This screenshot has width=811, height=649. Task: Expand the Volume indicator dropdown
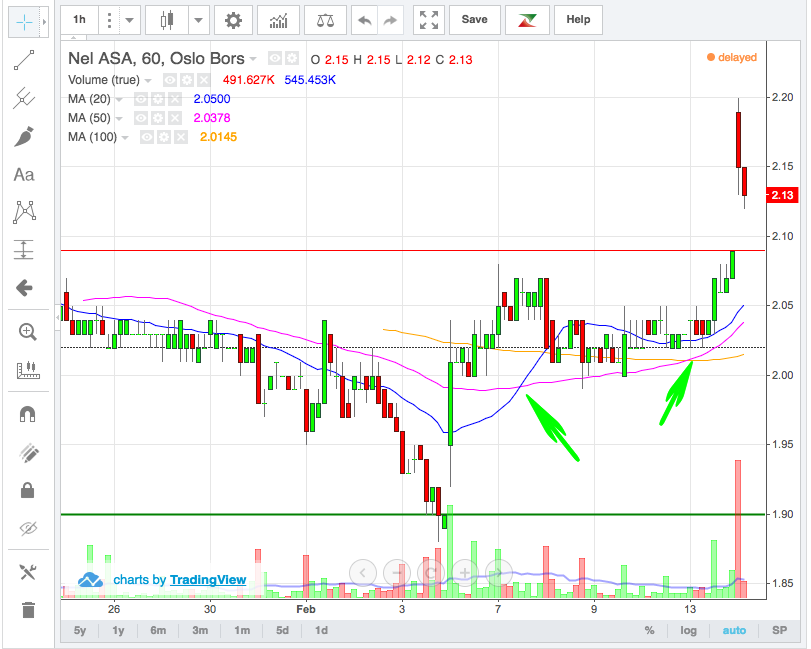click(x=148, y=80)
